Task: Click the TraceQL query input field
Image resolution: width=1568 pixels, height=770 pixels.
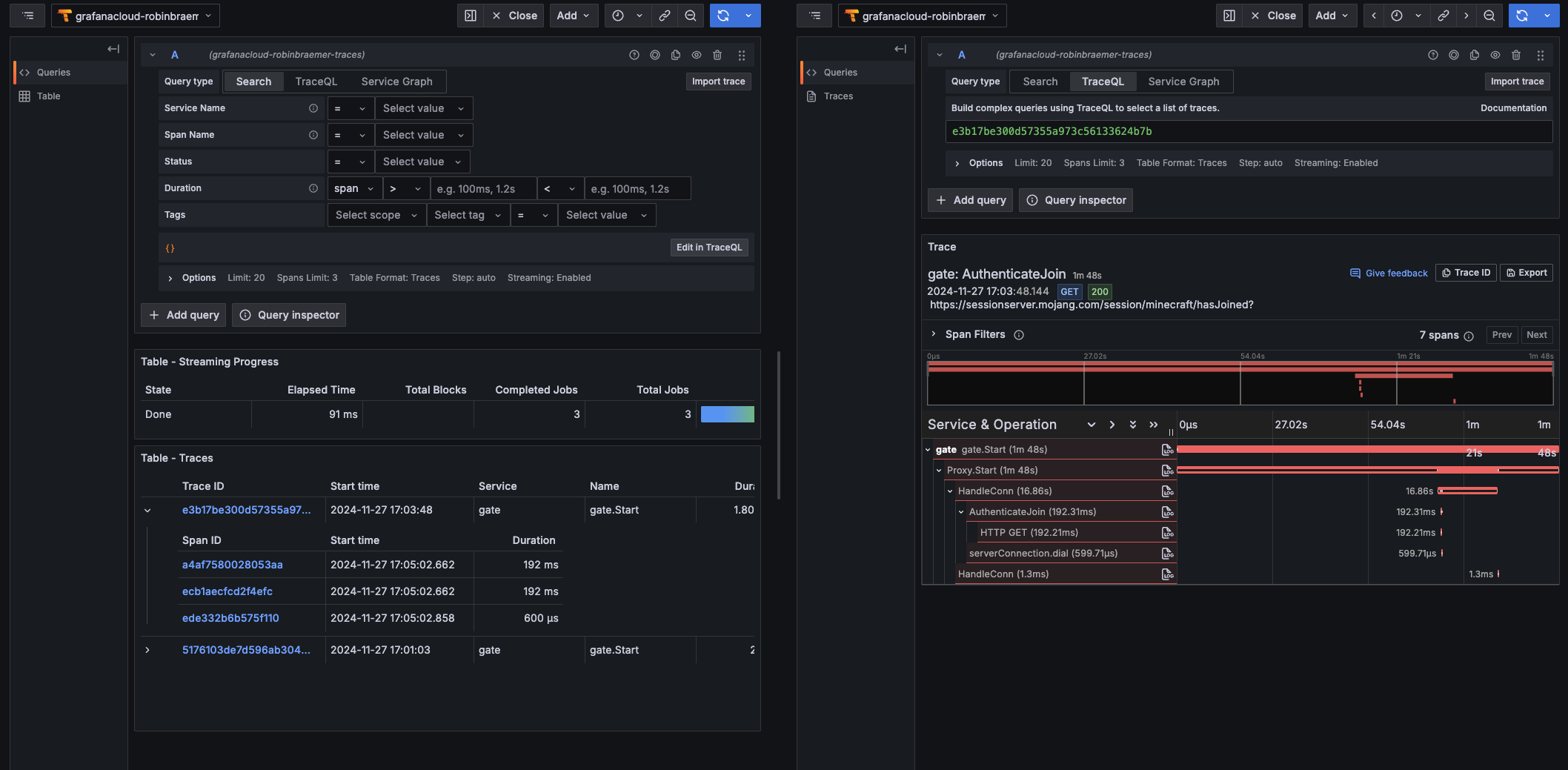Action: tap(1248, 132)
